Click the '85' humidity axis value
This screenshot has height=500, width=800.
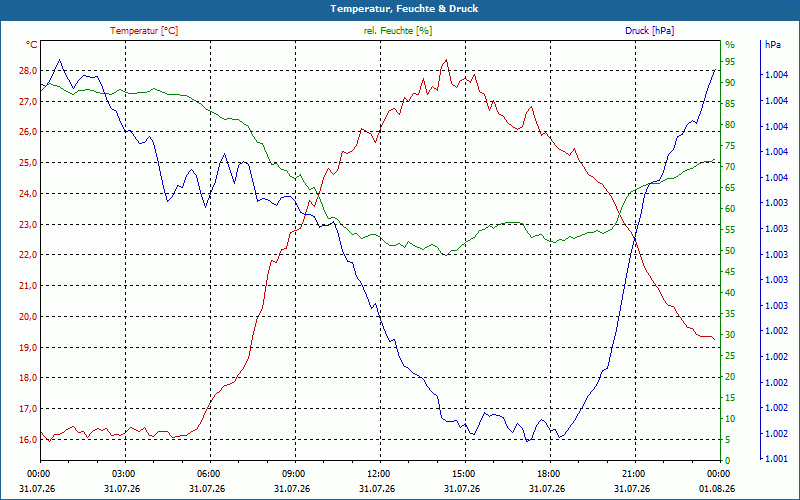(730, 104)
